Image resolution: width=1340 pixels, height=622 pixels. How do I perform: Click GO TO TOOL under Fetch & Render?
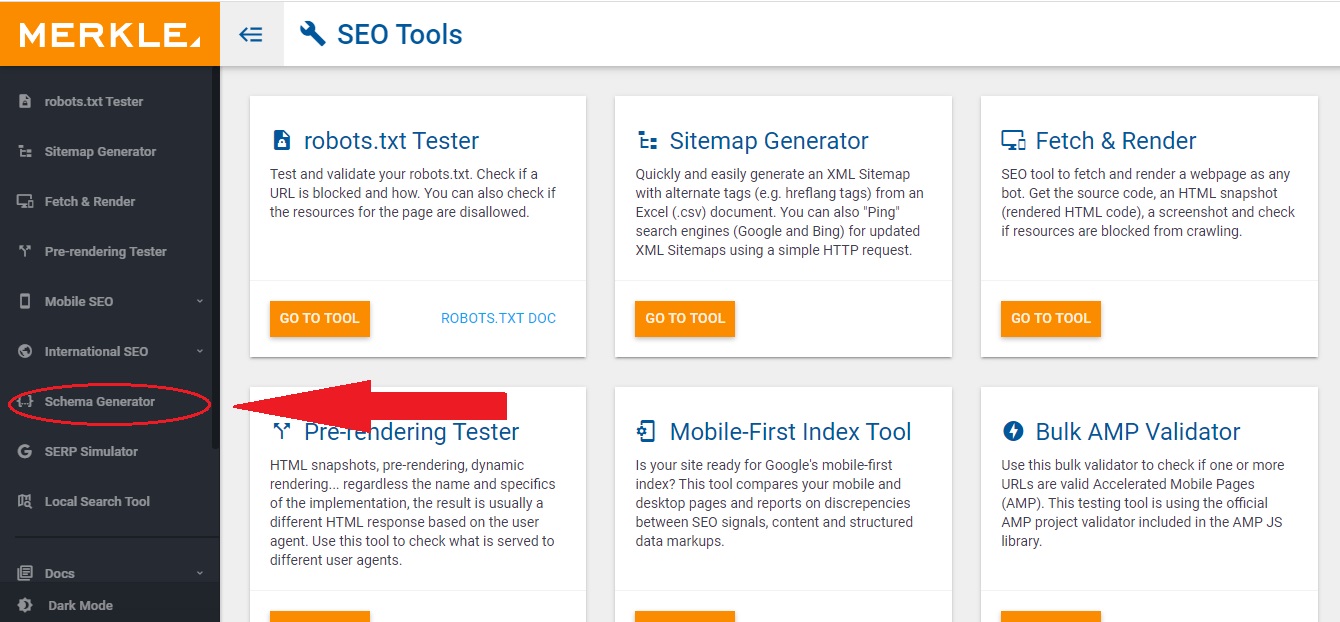click(x=1051, y=318)
